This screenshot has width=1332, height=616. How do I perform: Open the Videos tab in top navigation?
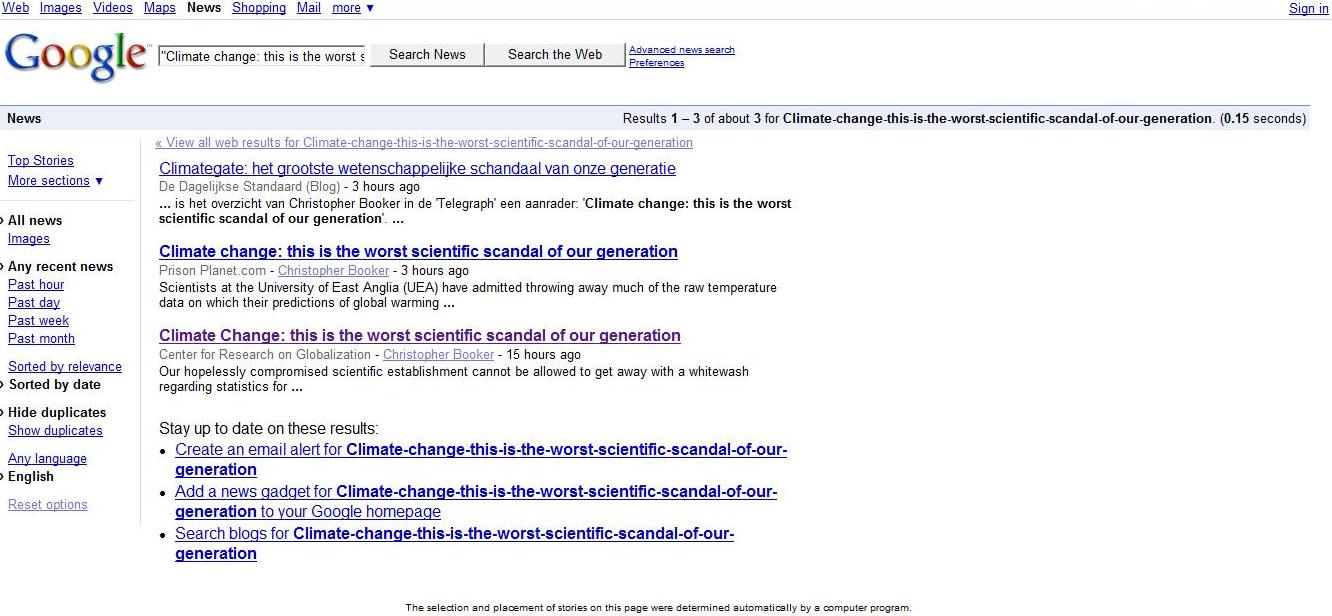click(112, 8)
